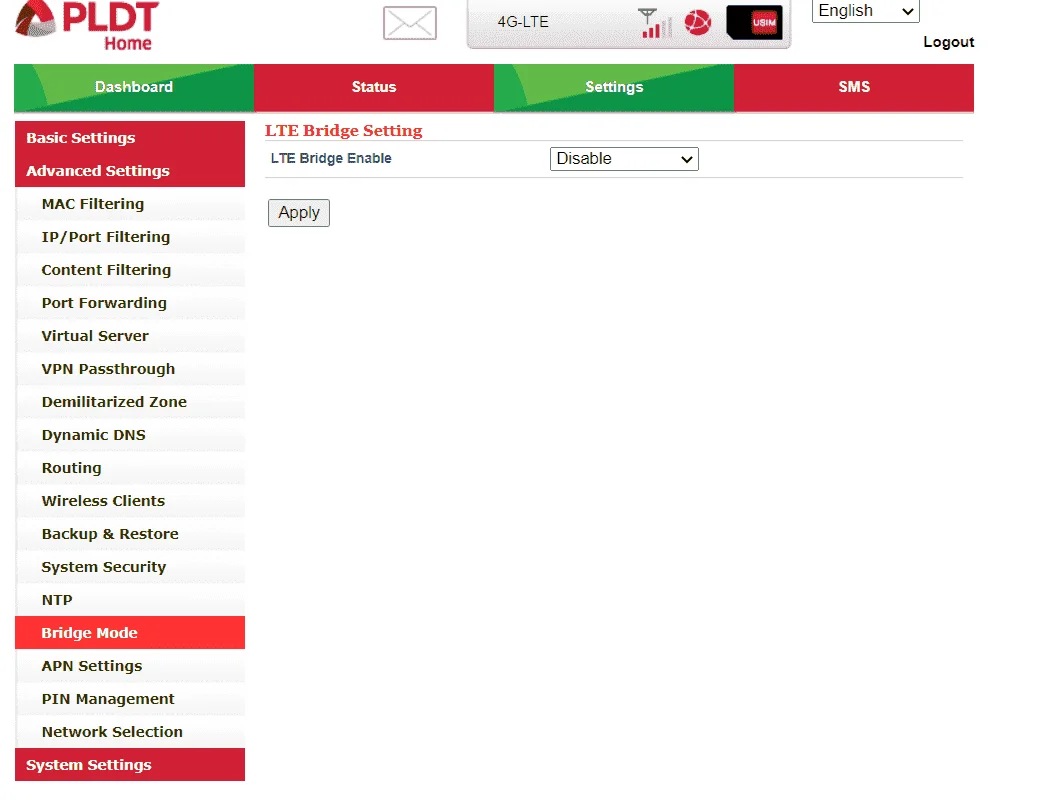
Task: Open Network Selection settings
Action: [130, 732]
